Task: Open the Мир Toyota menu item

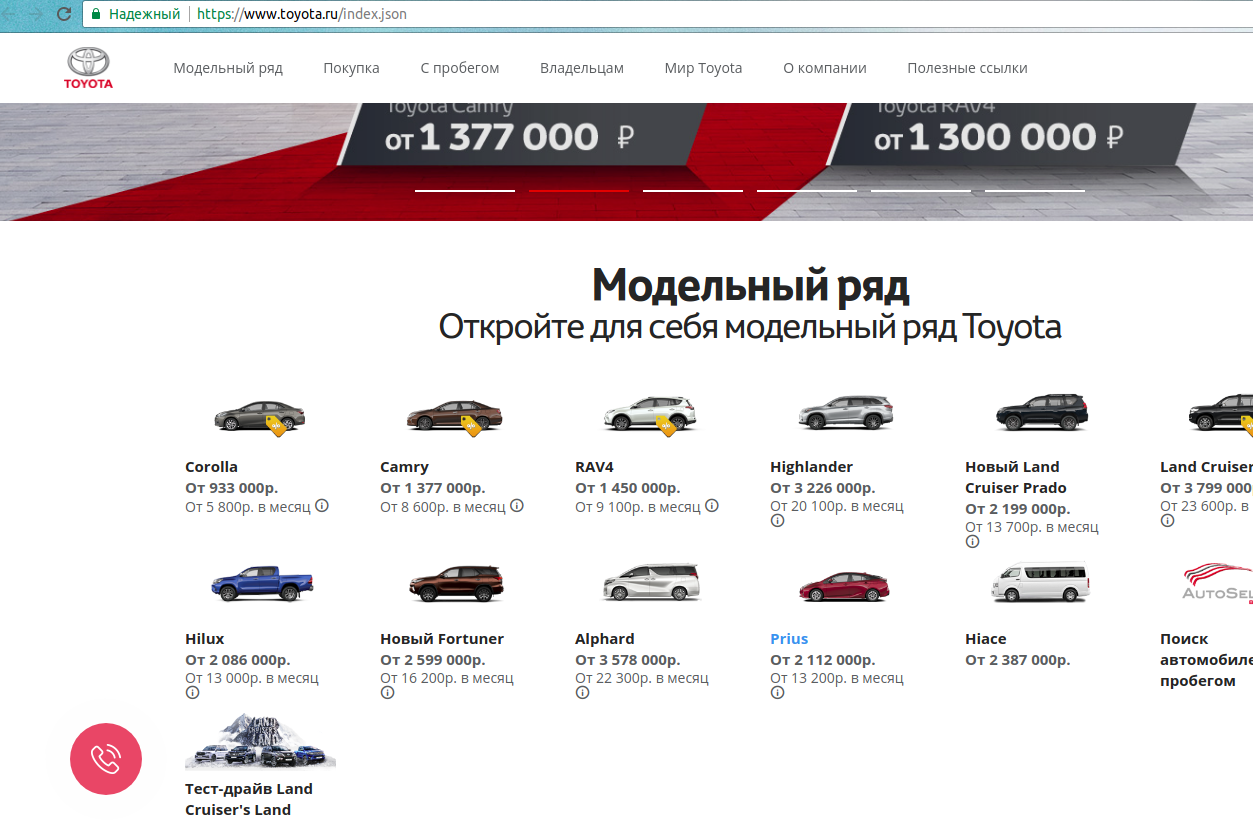Action: (x=703, y=67)
